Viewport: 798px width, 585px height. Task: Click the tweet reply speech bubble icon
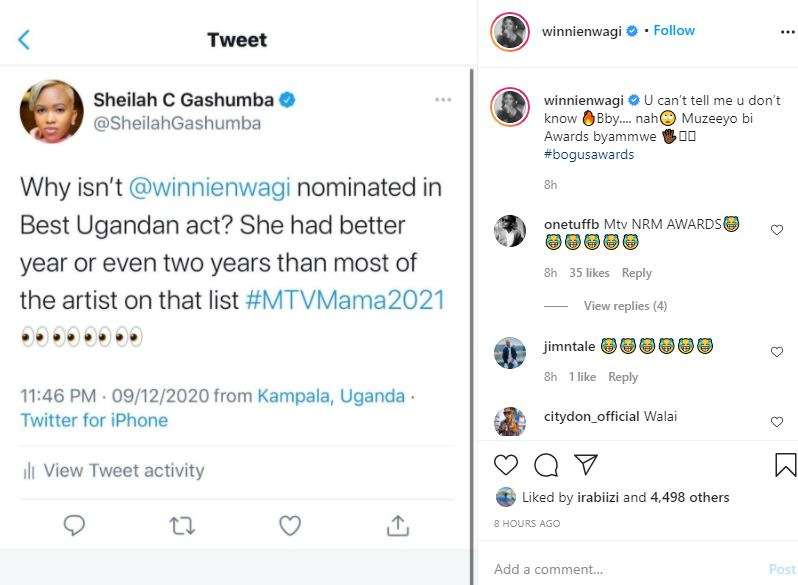[74, 525]
